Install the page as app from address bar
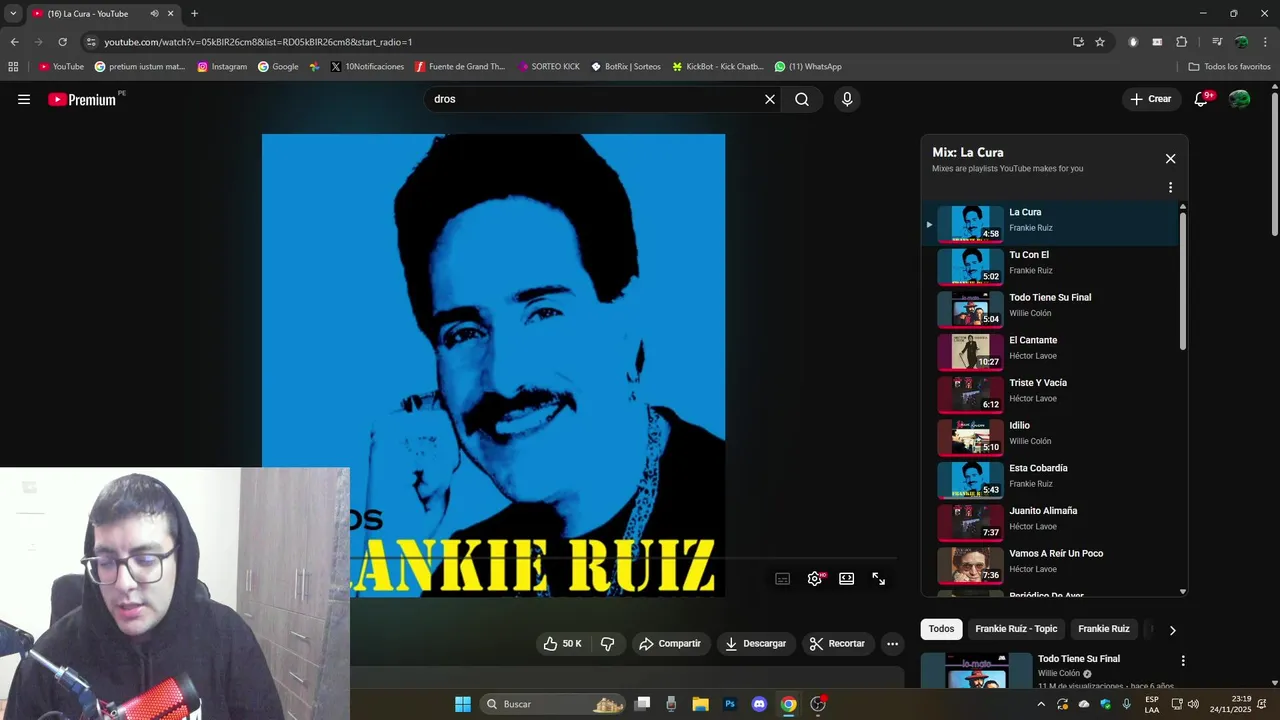This screenshot has height=720, width=1280. coord(1078,42)
